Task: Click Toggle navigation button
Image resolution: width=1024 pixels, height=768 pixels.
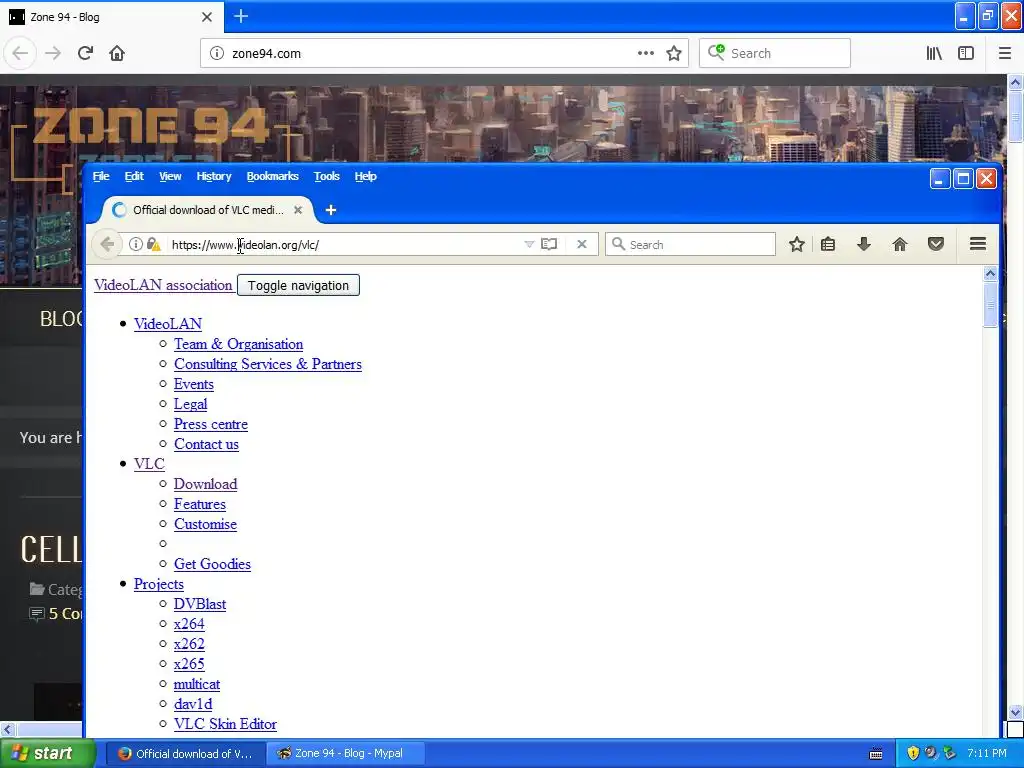Action: tap(298, 285)
